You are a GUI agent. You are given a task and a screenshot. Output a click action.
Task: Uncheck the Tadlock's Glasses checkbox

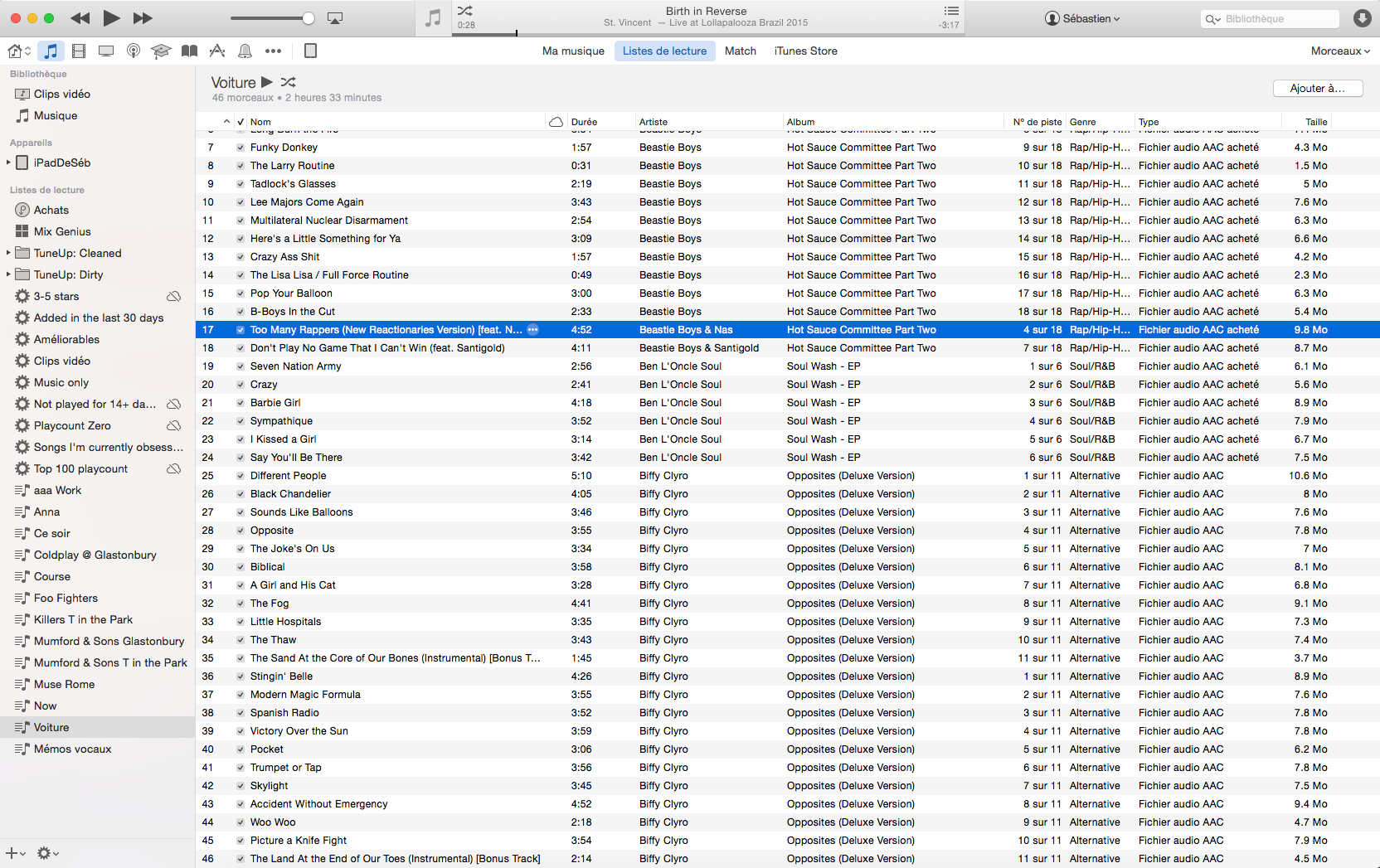241,184
